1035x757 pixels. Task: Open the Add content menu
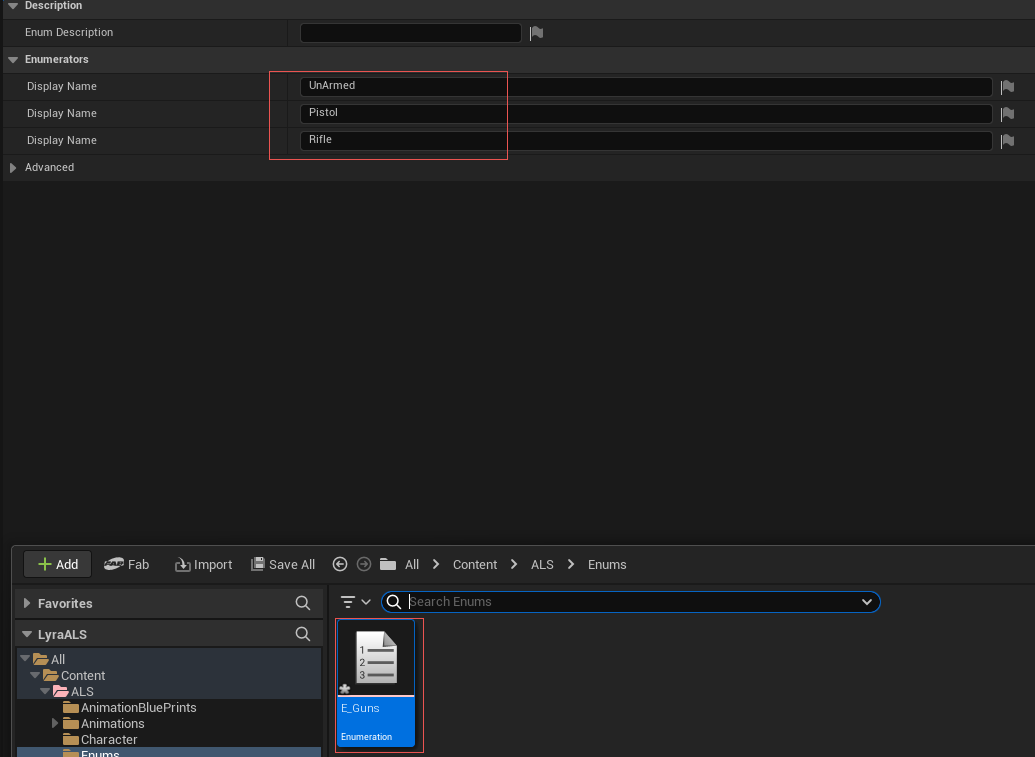tap(57, 564)
